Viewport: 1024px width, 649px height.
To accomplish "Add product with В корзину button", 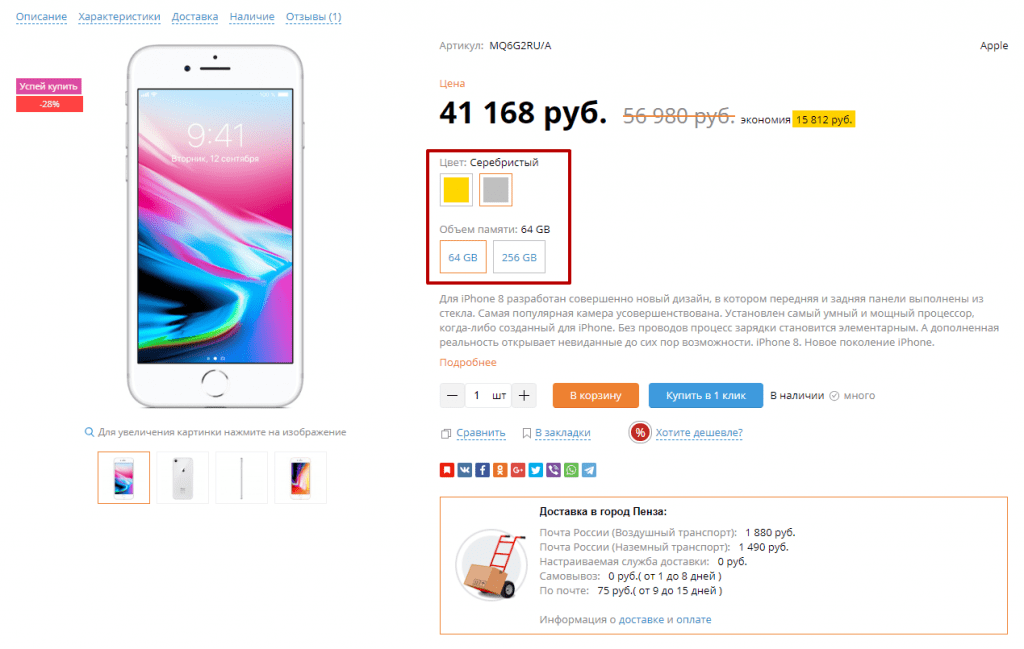I will pyautogui.click(x=596, y=396).
